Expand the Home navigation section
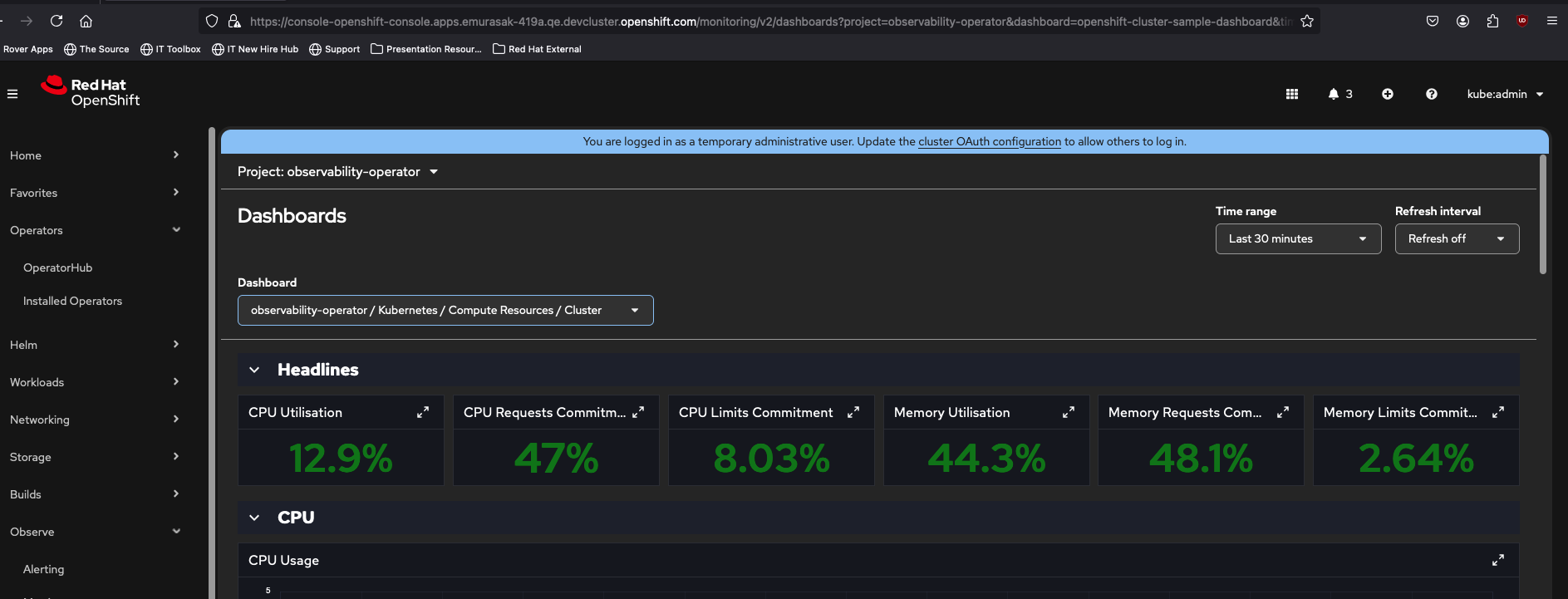This screenshot has width=1568, height=599. click(x=96, y=155)
